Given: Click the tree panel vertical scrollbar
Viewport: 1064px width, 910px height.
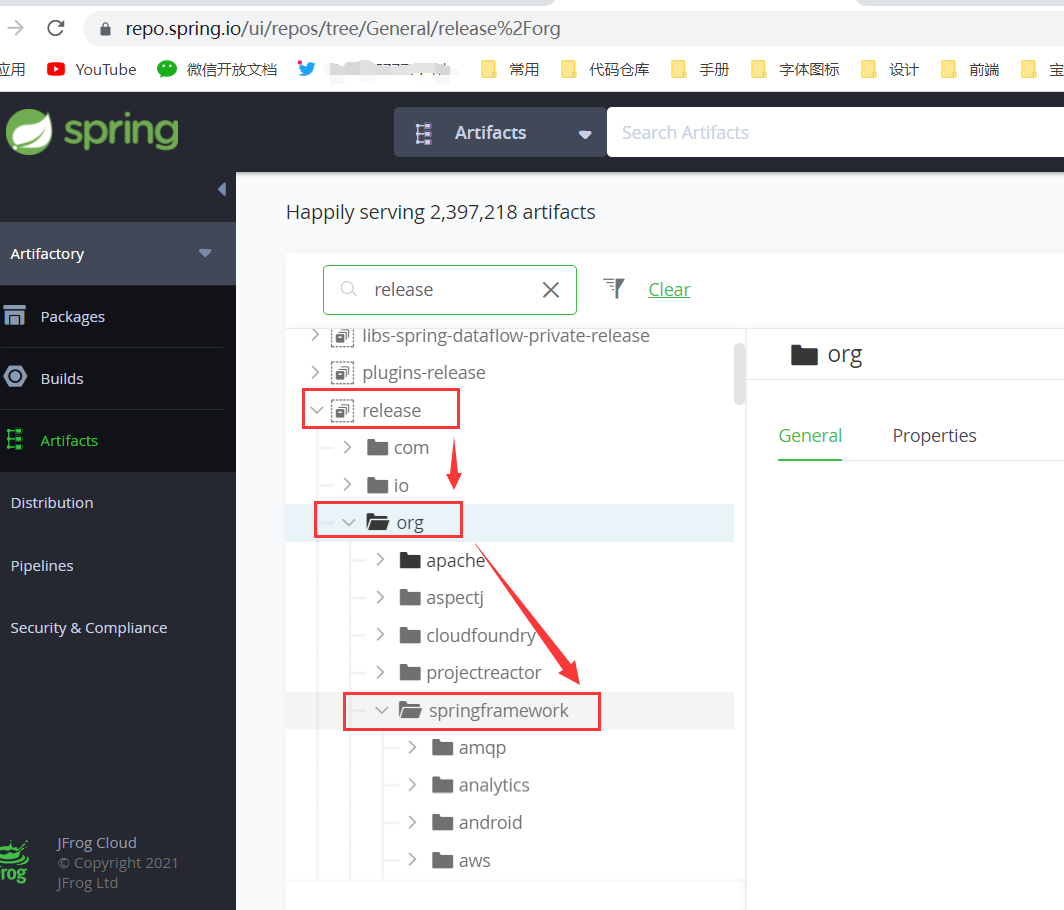Looking at the screenshot, I should 739,374.
